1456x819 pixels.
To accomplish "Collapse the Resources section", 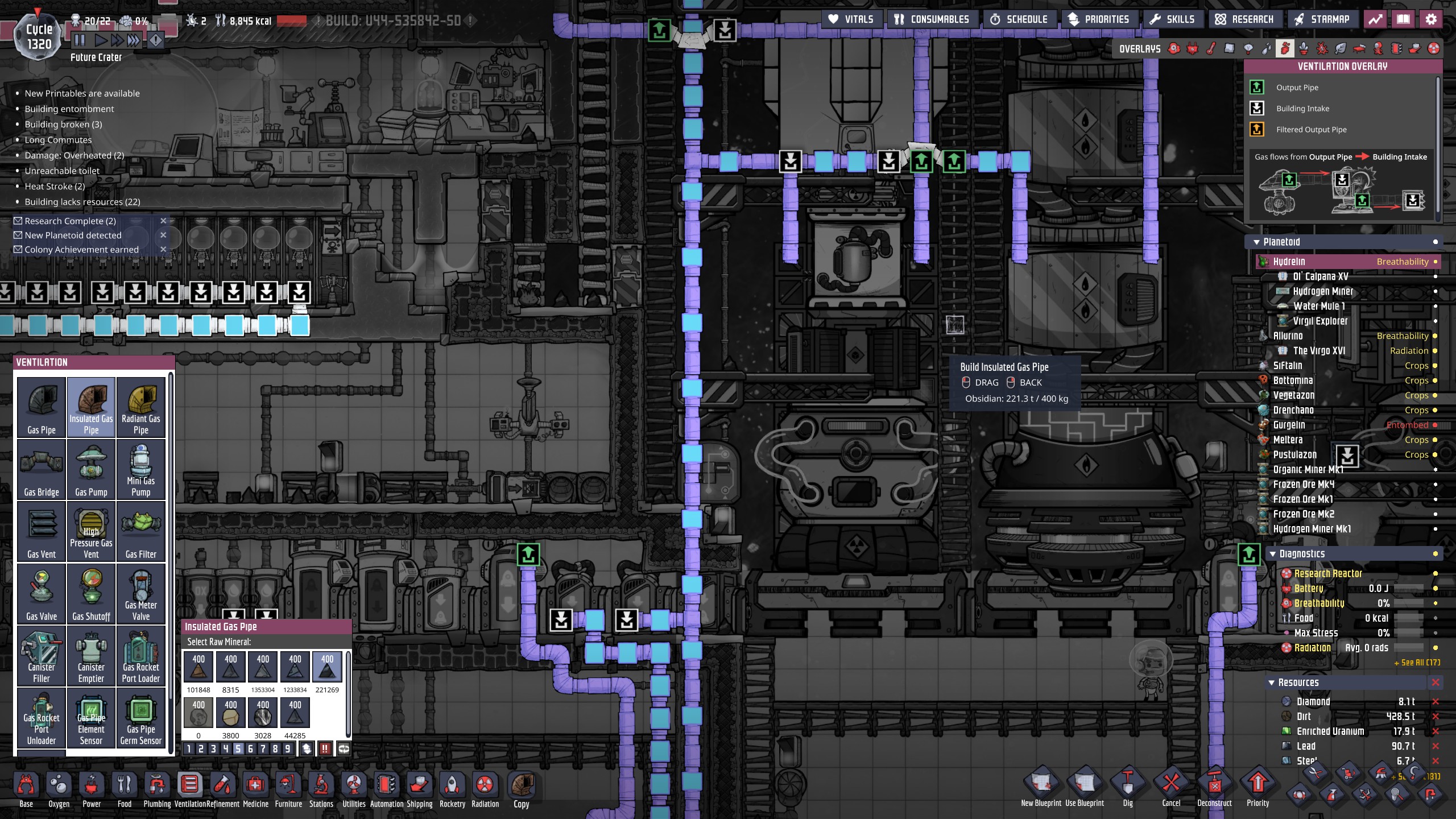I will [1272, 682].
